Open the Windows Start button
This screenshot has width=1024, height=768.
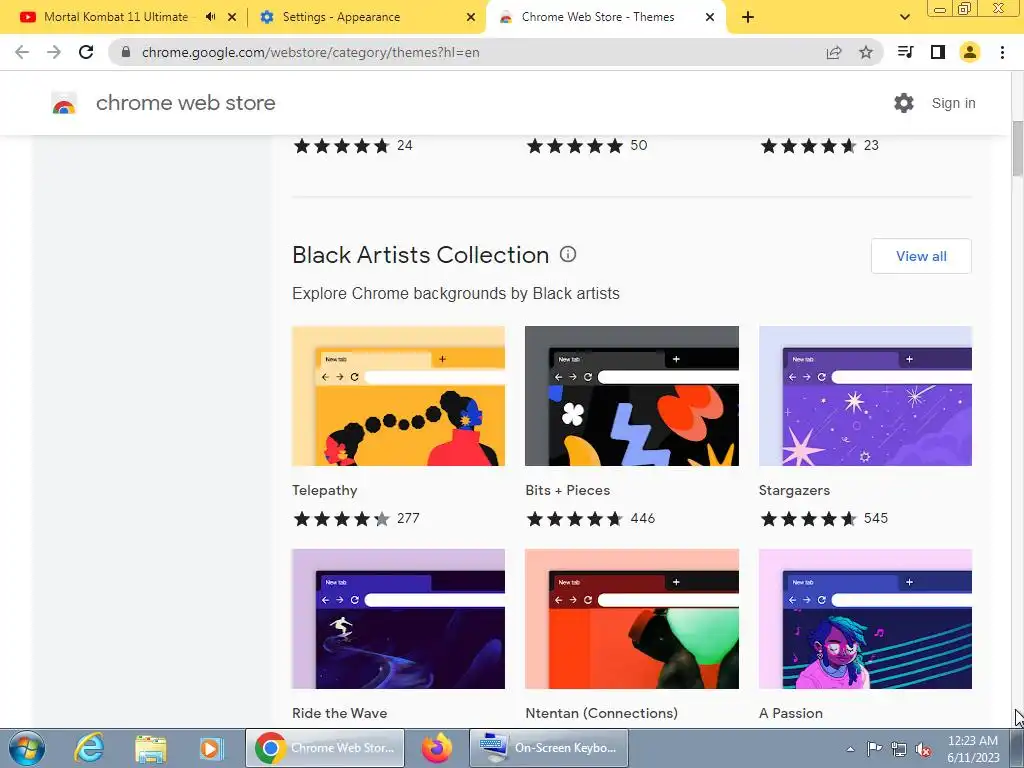click(27, 748)
